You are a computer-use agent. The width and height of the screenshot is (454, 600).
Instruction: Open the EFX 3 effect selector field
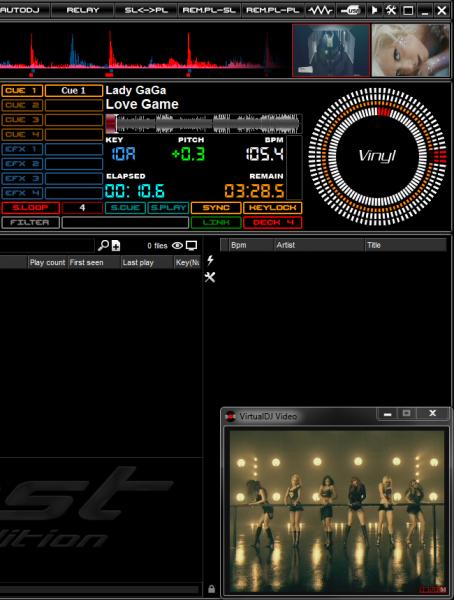click(74, 178)
